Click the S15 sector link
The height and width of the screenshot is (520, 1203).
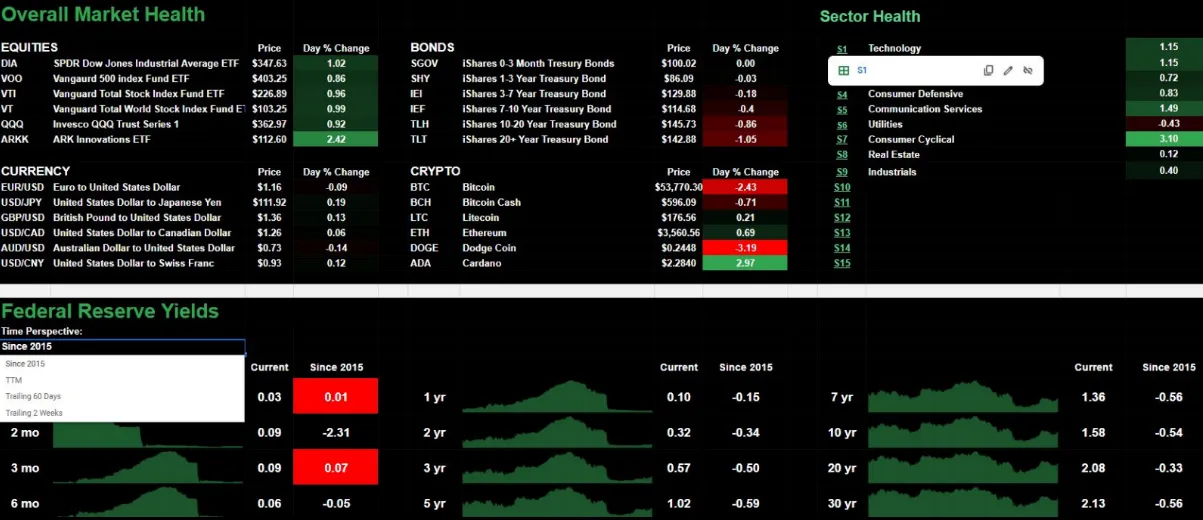pyautogui.click(x=842, y=263)
